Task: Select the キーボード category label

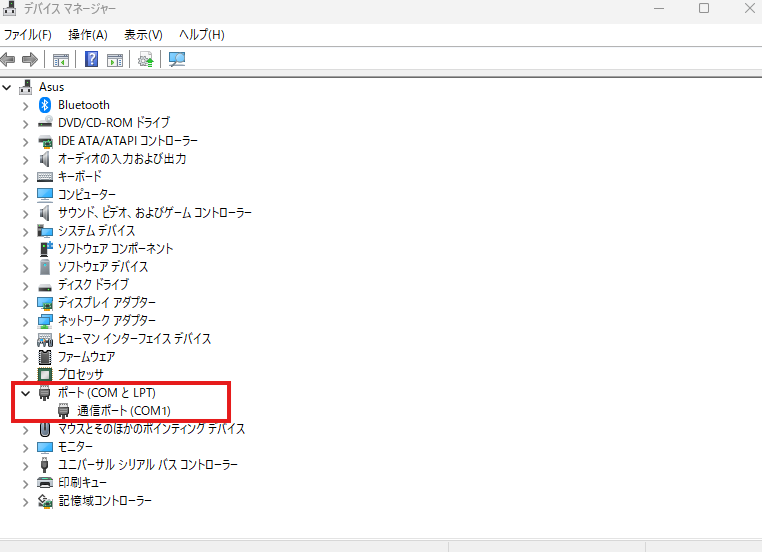Action: pos(80,177)
